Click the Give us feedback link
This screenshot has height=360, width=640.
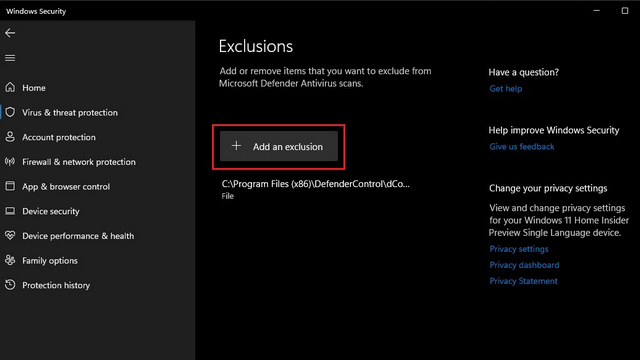[522, 147]
